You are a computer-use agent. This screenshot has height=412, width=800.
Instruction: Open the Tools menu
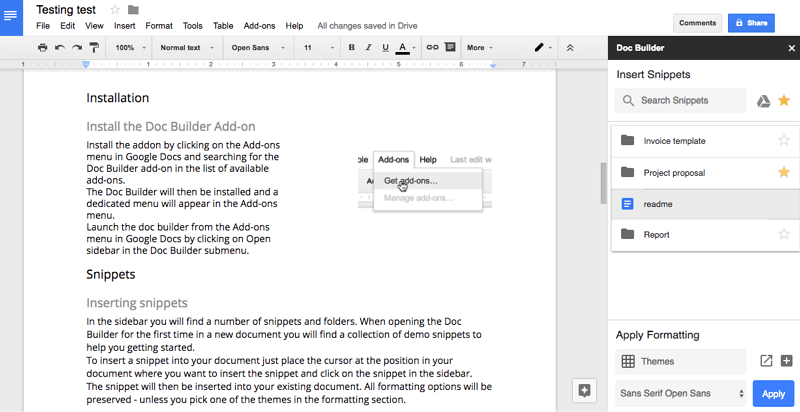(192, 25)
